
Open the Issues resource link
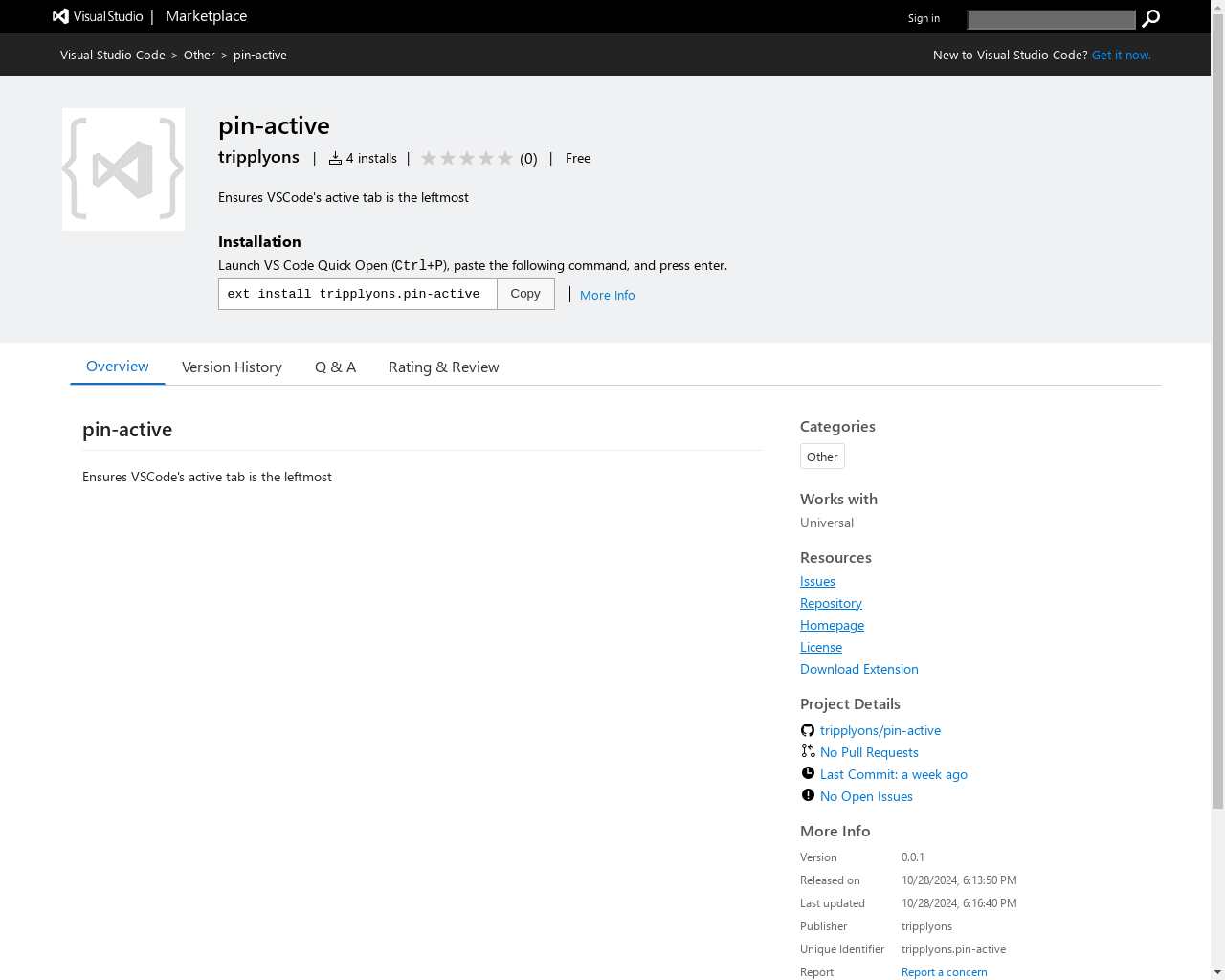pyautogui.click(x=817, y=581)
